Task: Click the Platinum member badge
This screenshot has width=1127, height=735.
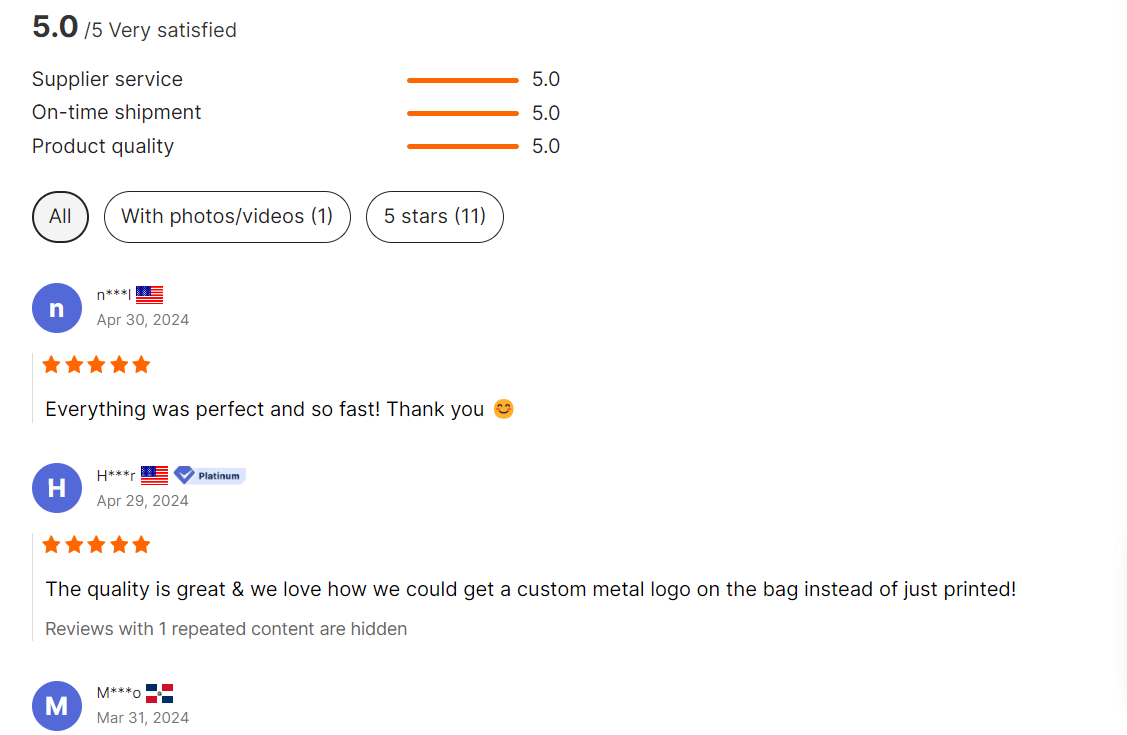Action: click(x=210, y=475)
